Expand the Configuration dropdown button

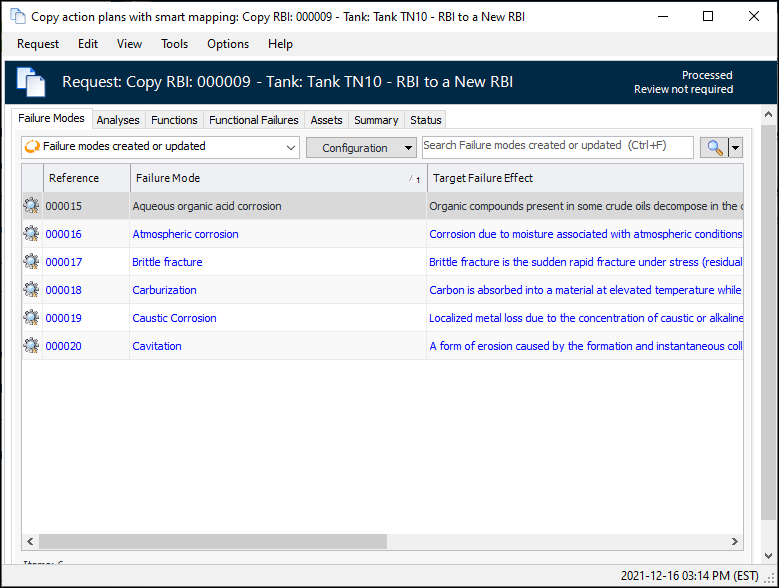coord(361,148)
